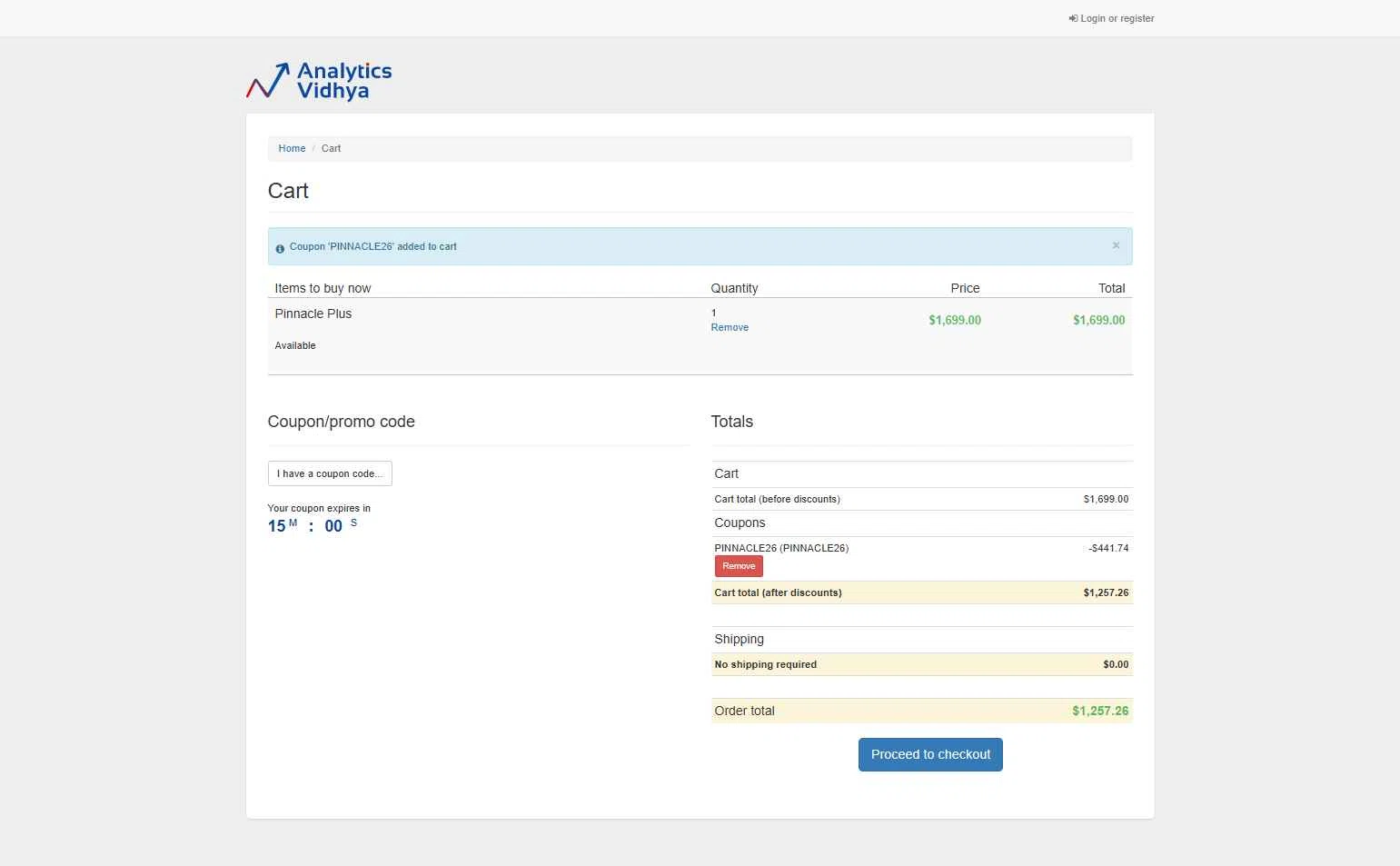Click the Total column header

point(1111,288)
